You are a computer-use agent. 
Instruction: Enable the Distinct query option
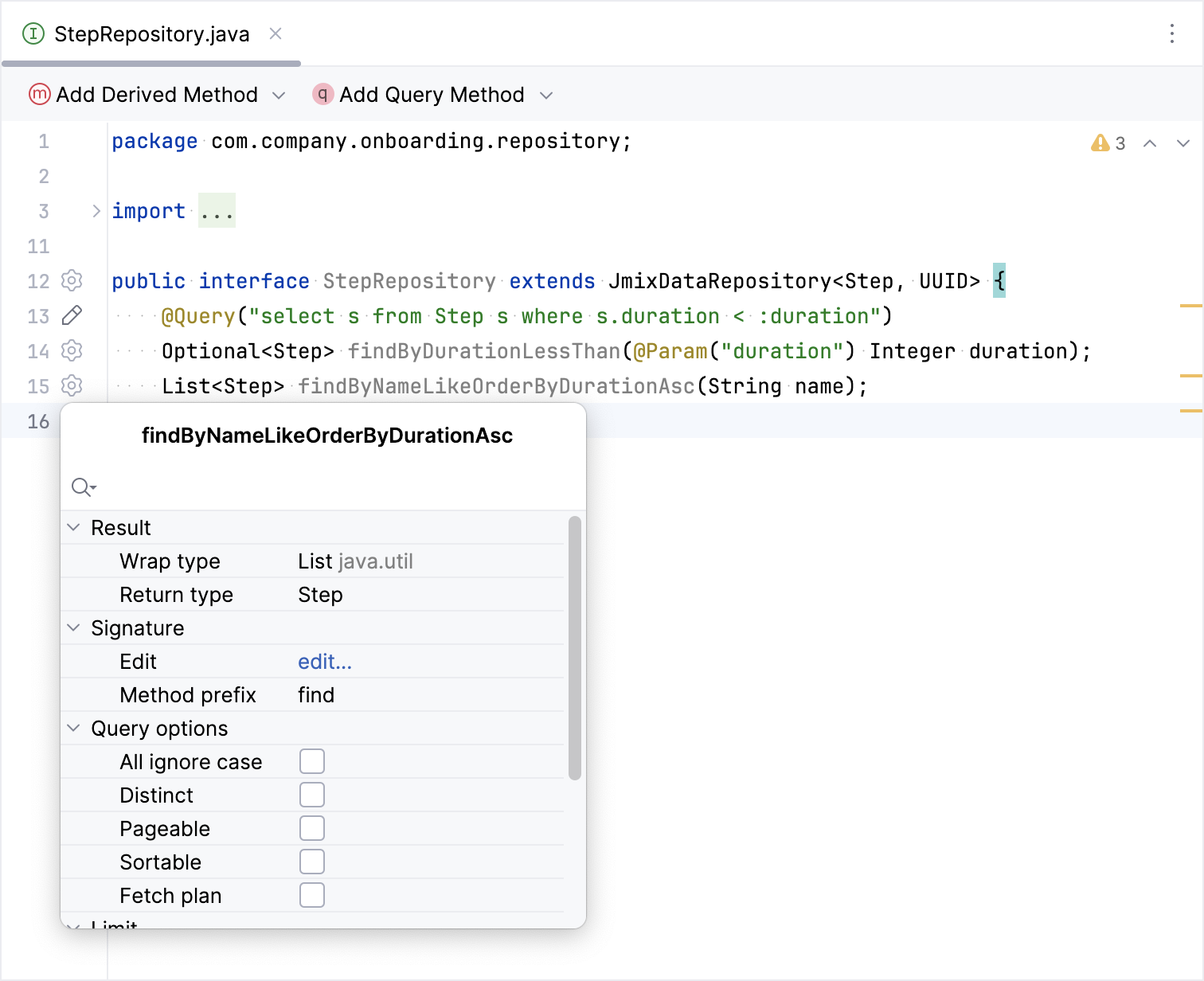point(312,794)
